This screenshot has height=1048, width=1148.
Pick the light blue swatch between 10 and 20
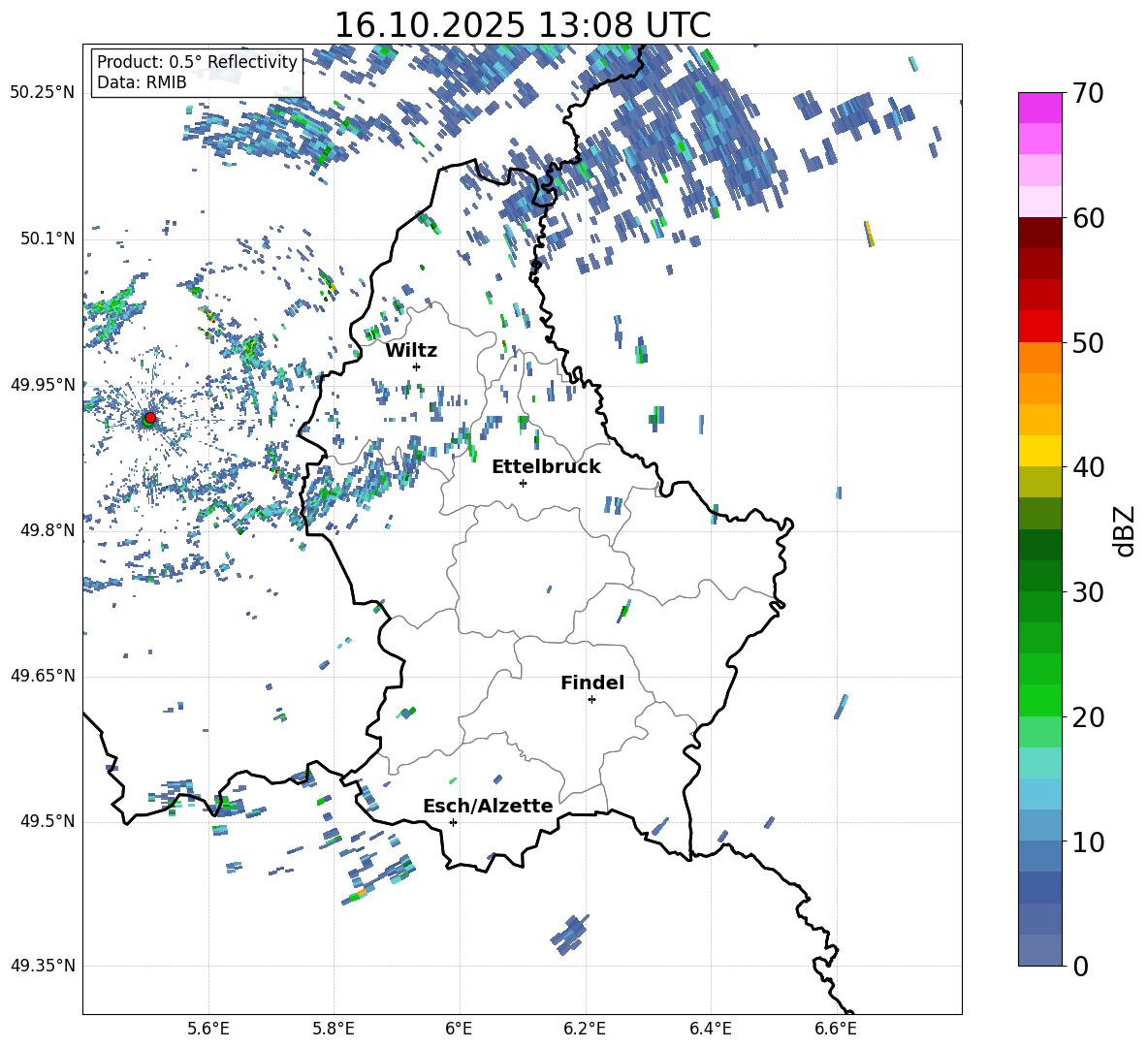pyautogui.click(x=1039, y=794)
